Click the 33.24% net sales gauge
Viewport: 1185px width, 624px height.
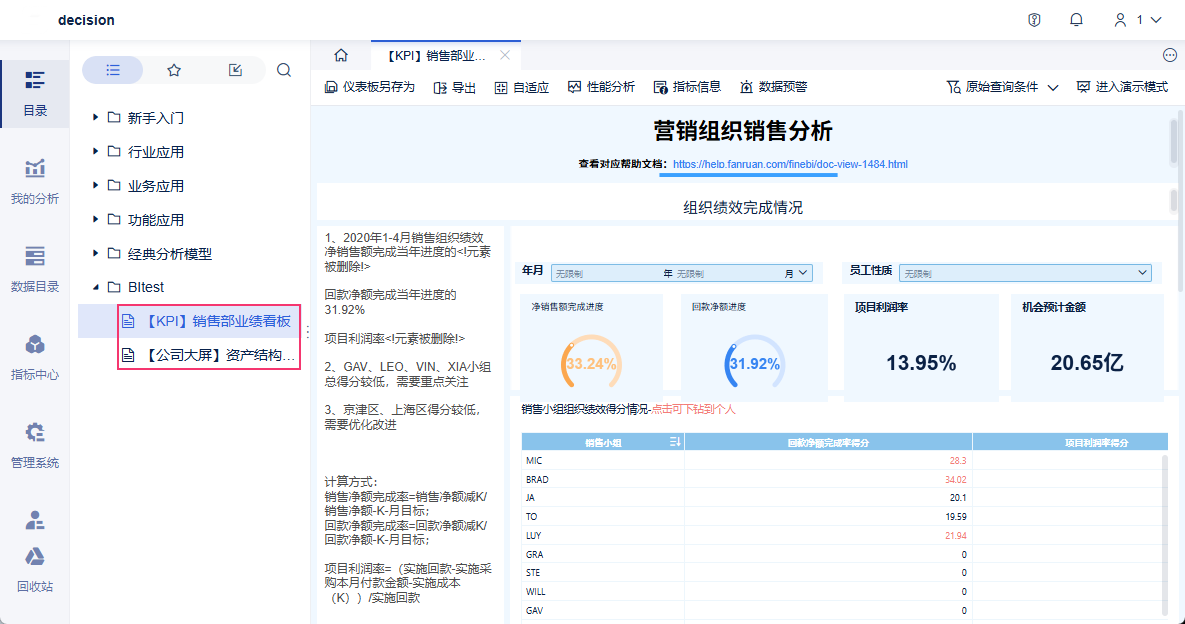(x=591, y=363)
